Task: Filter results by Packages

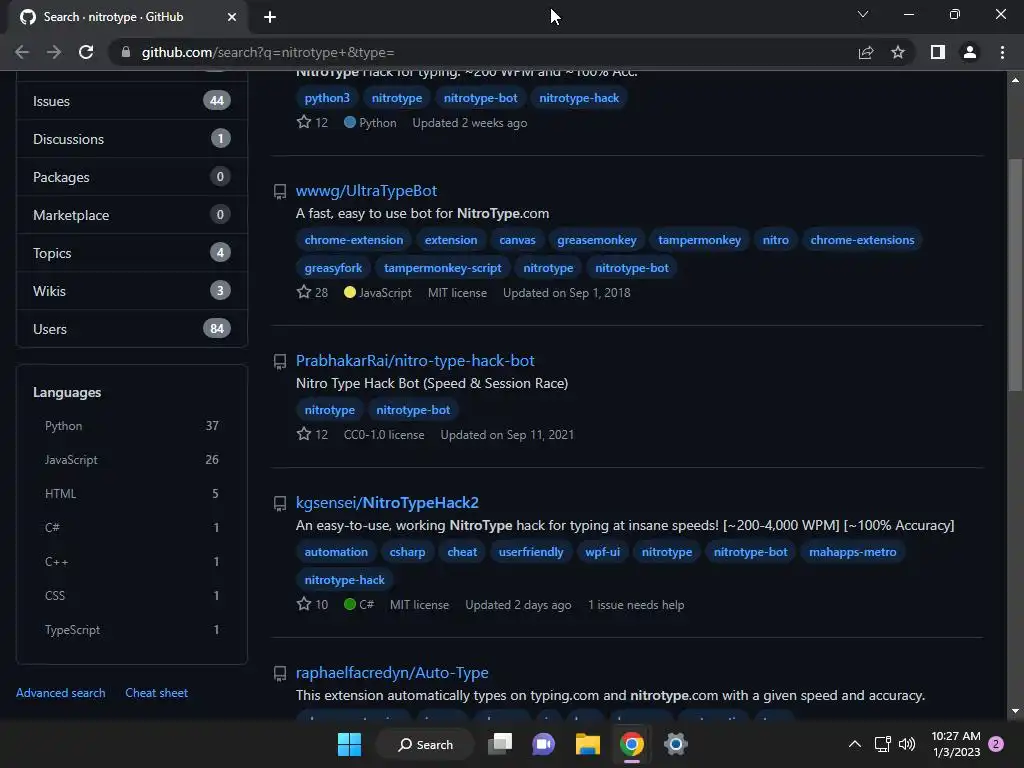Action: click(x=131, y=176)
